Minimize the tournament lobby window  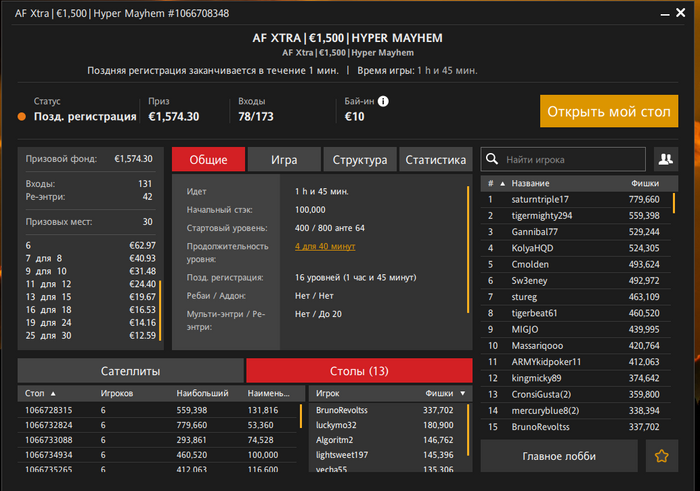click(x=665, y=15)
